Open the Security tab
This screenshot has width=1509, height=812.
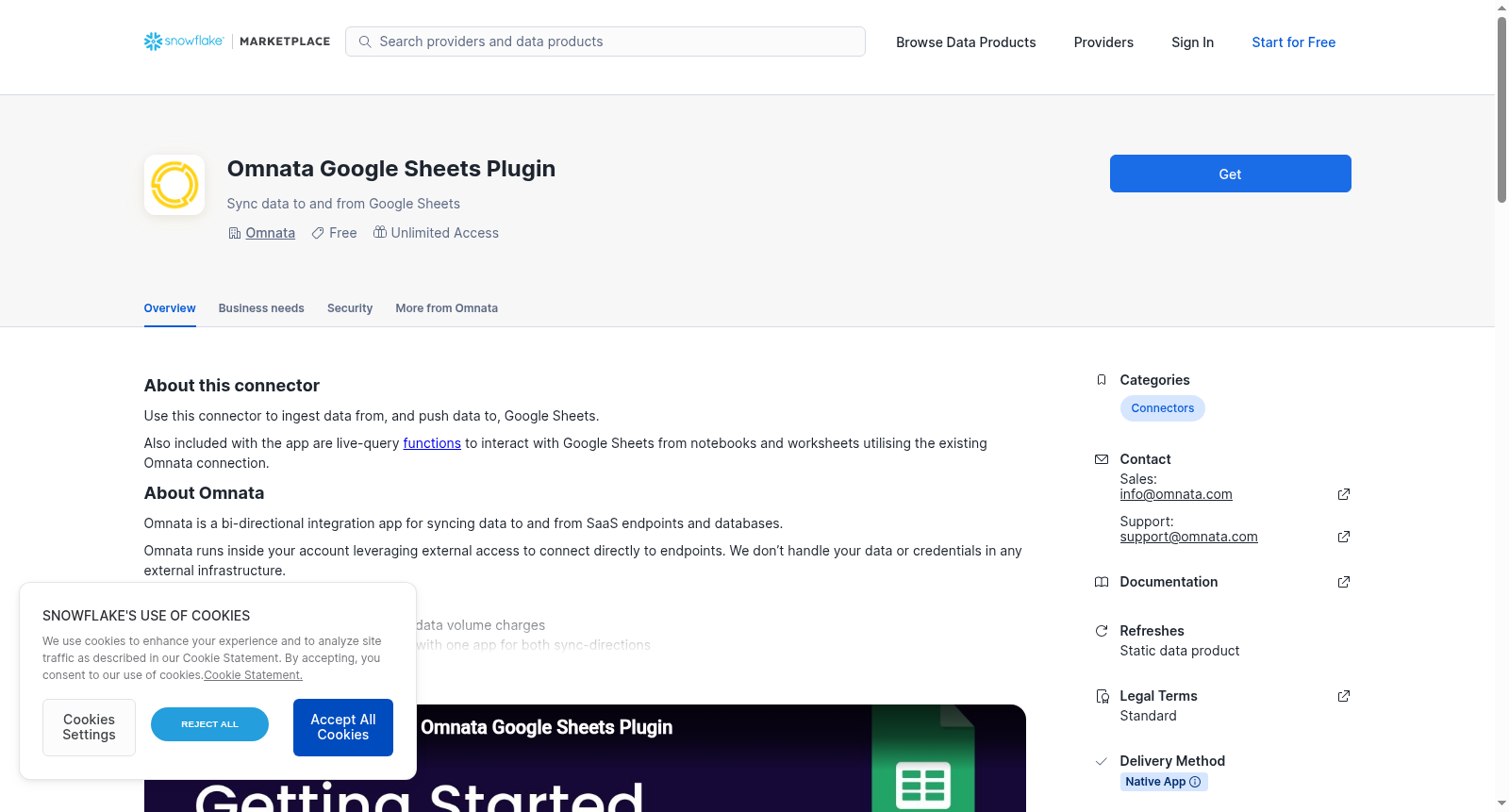(x=350, y=308)
